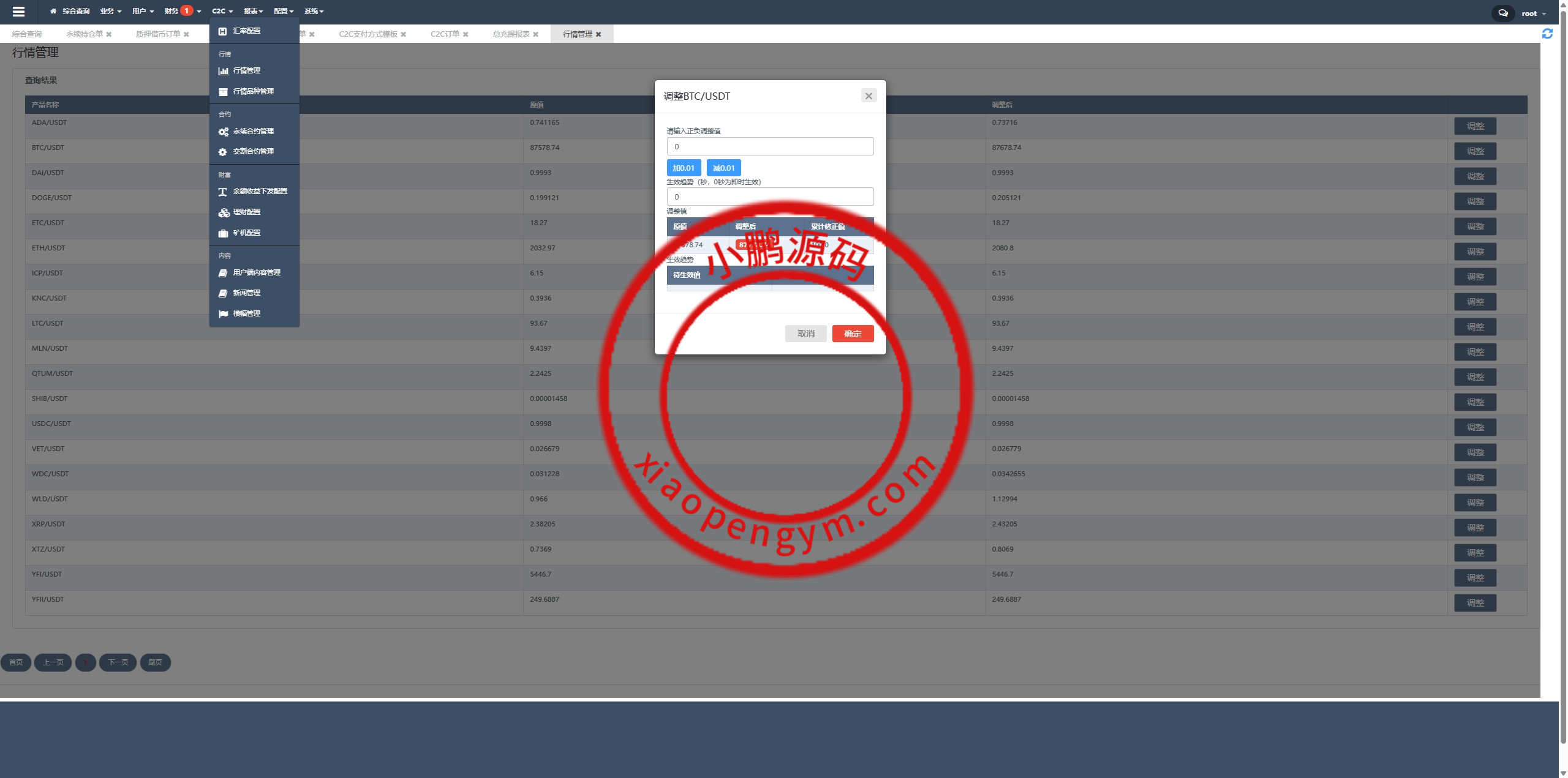Close the 调整BTC/USDT dialog

[868, 96]
